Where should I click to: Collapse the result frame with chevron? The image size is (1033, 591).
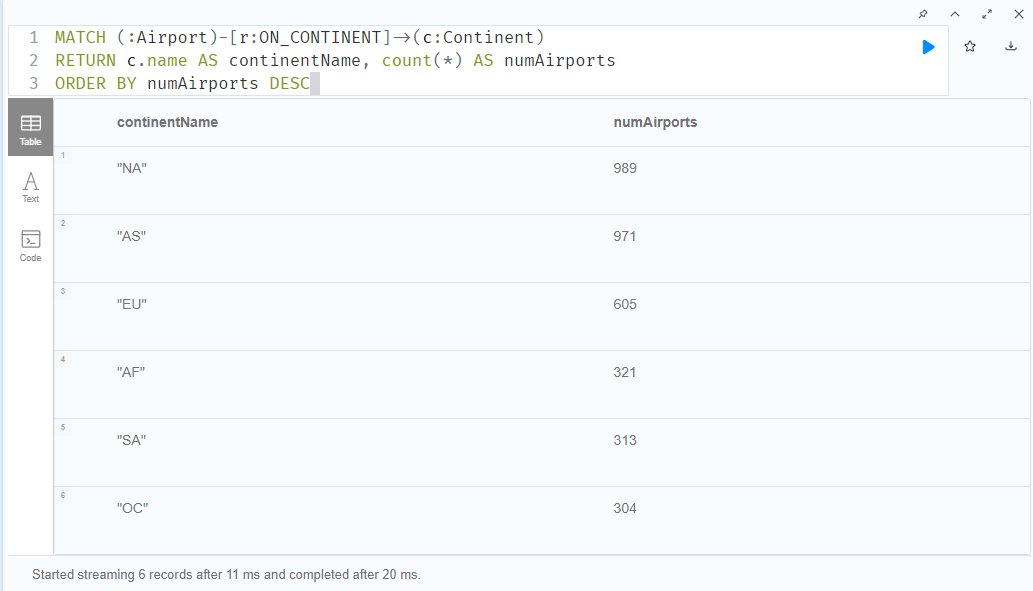(x=955, y=14)
